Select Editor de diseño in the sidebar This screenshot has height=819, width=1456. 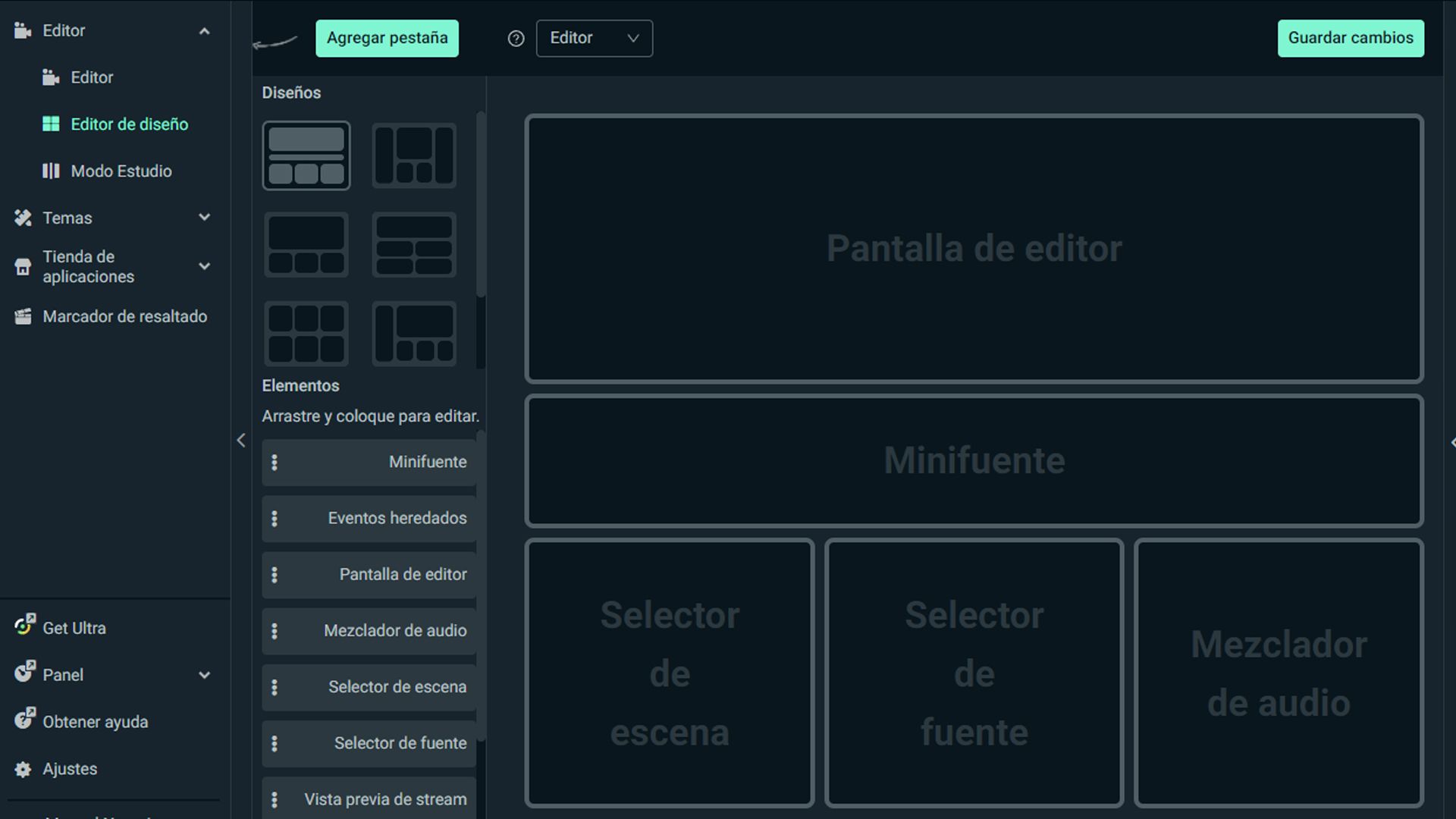pos(129,124)
